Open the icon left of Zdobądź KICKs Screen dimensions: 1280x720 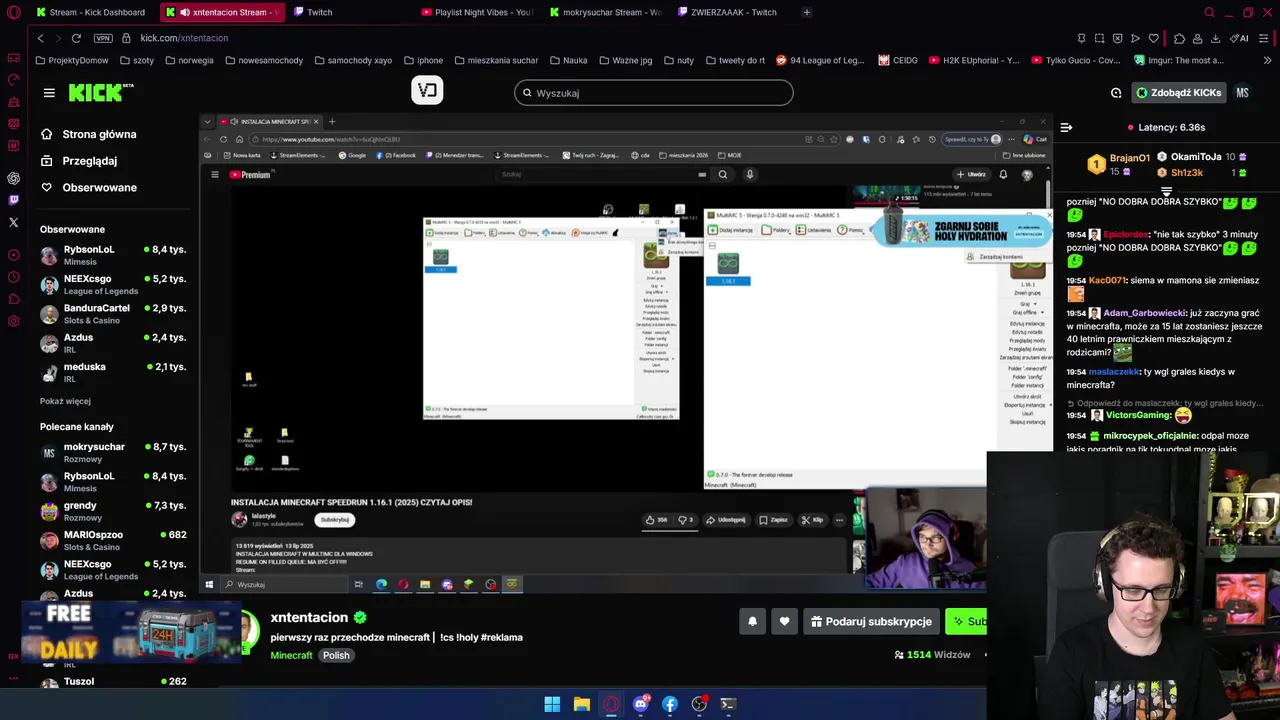click(1116, 93)
